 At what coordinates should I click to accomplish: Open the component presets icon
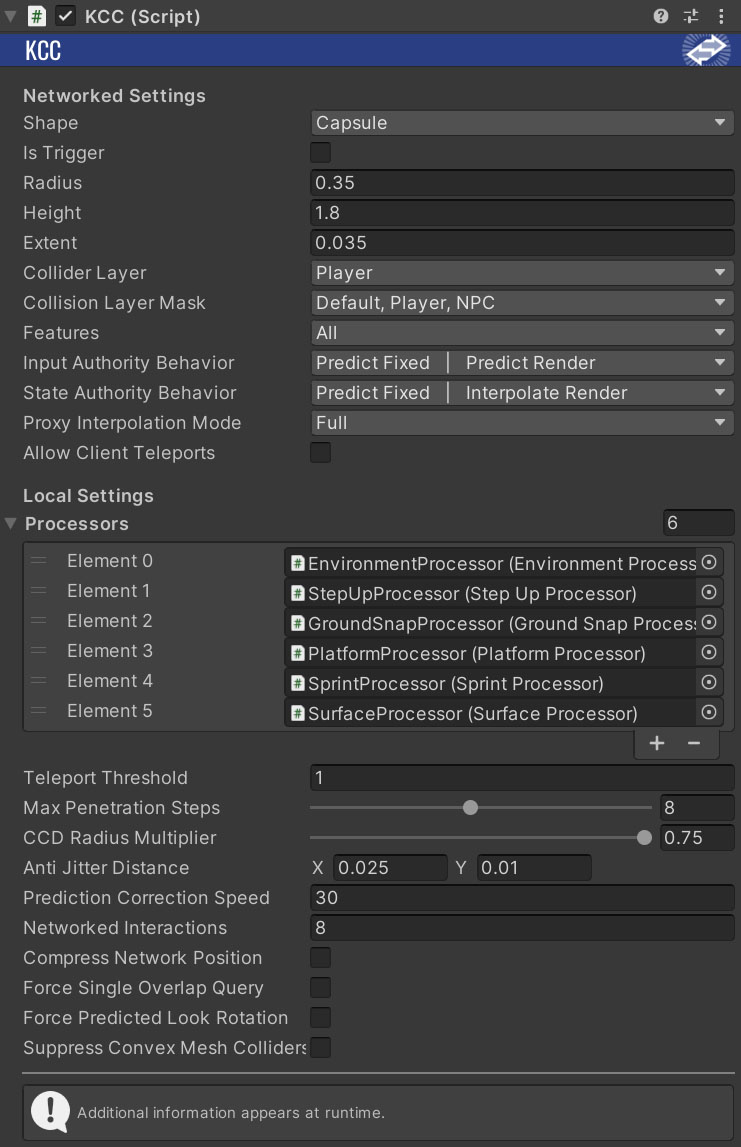click(x=691, y=16)
